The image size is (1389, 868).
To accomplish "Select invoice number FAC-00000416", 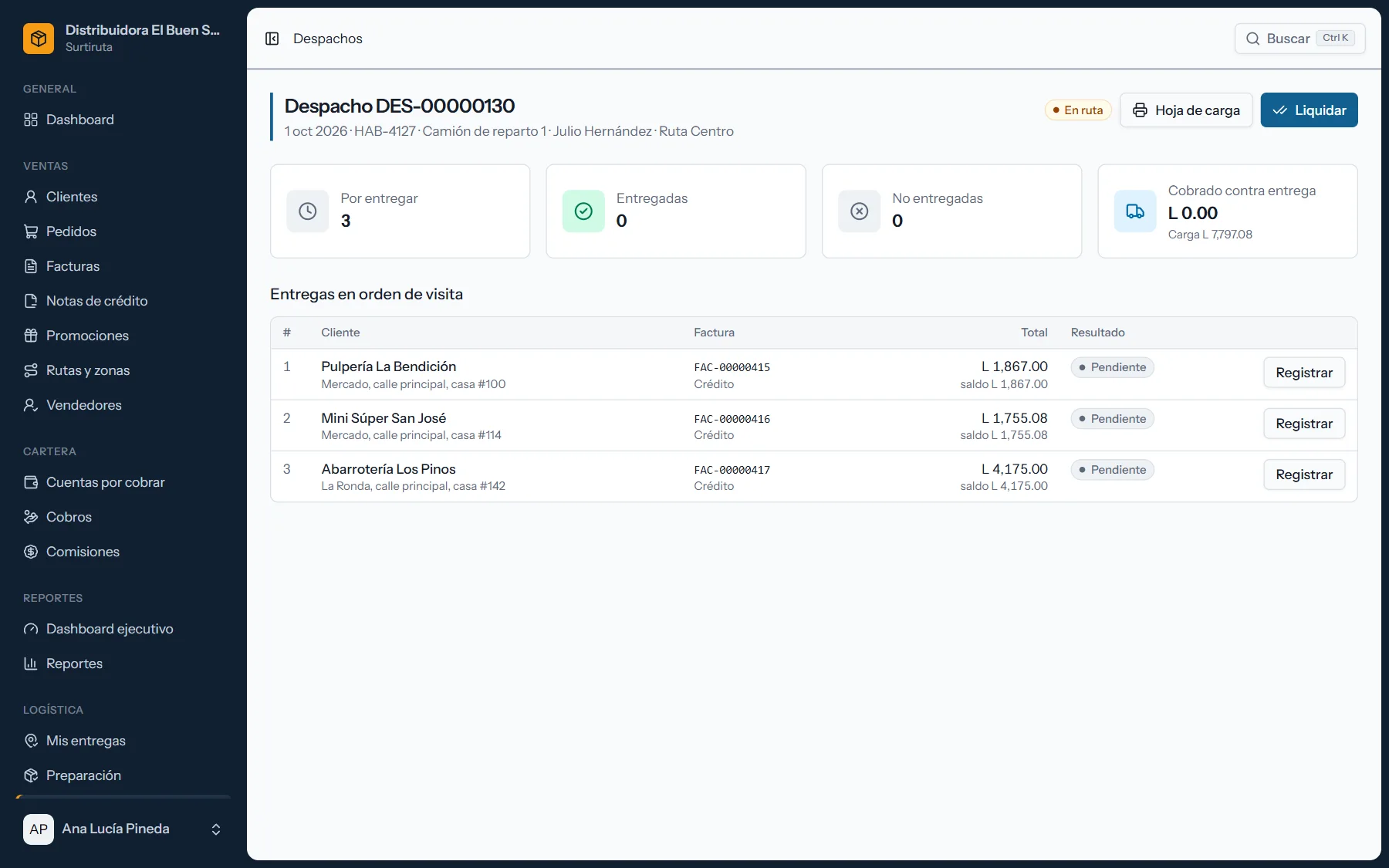I will click(732, 419).
